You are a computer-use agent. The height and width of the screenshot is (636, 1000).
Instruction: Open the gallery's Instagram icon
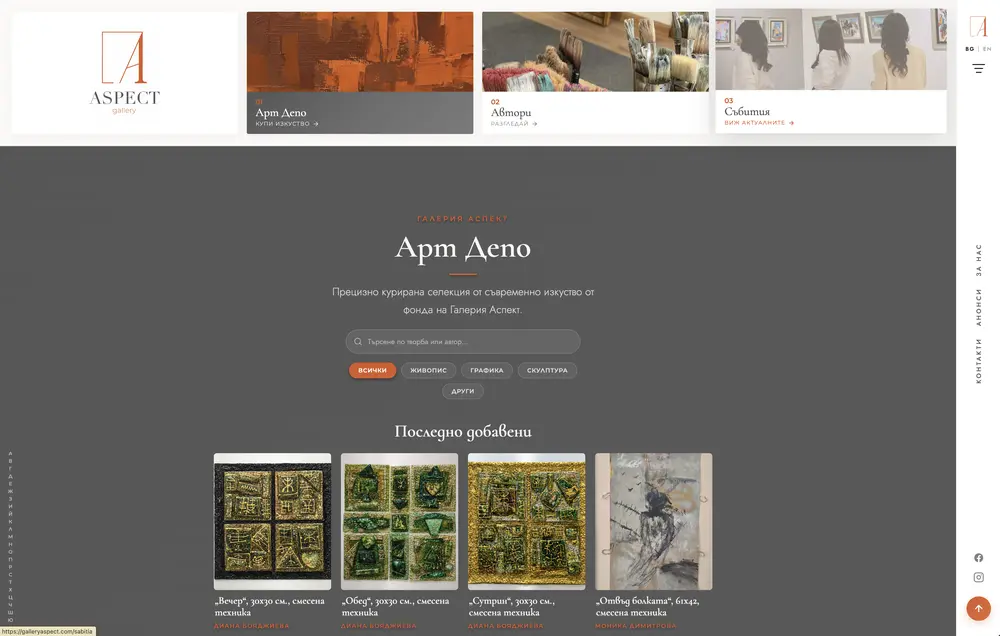[978, 577]
